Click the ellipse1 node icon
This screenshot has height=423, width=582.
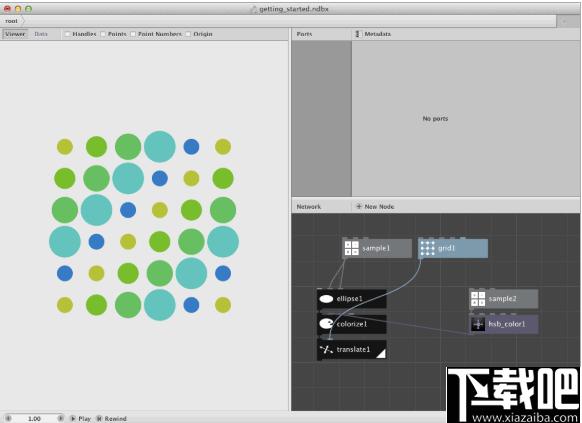[326, 299]
